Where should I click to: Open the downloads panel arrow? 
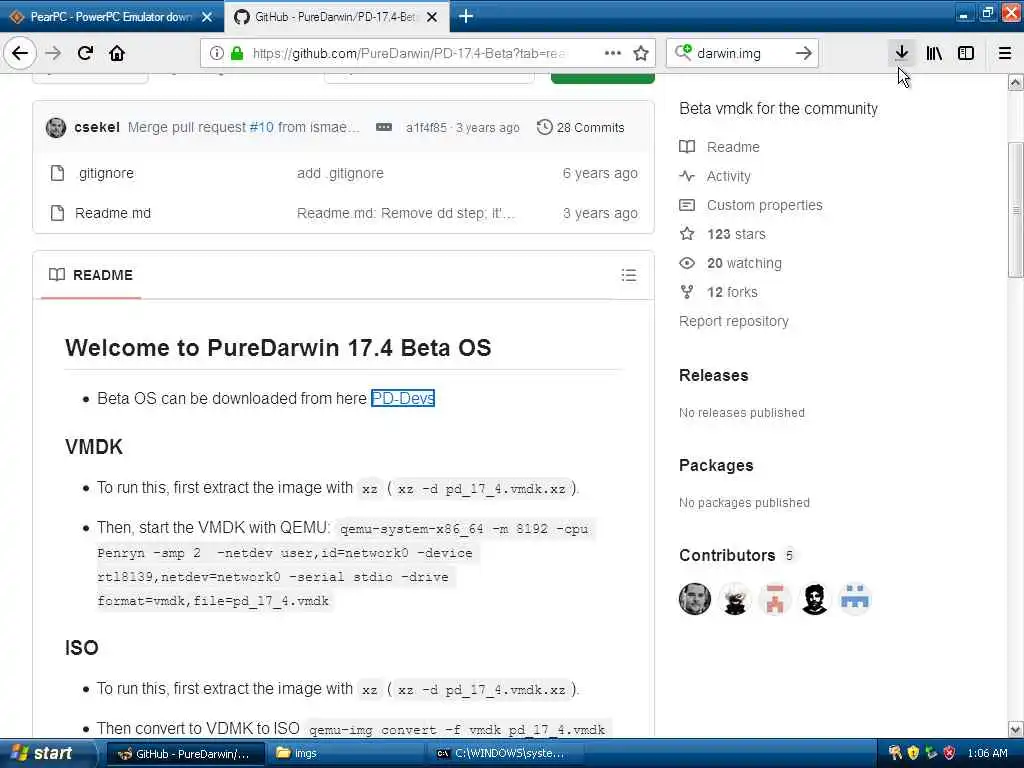pyautogui.click(x=902, y=53)
